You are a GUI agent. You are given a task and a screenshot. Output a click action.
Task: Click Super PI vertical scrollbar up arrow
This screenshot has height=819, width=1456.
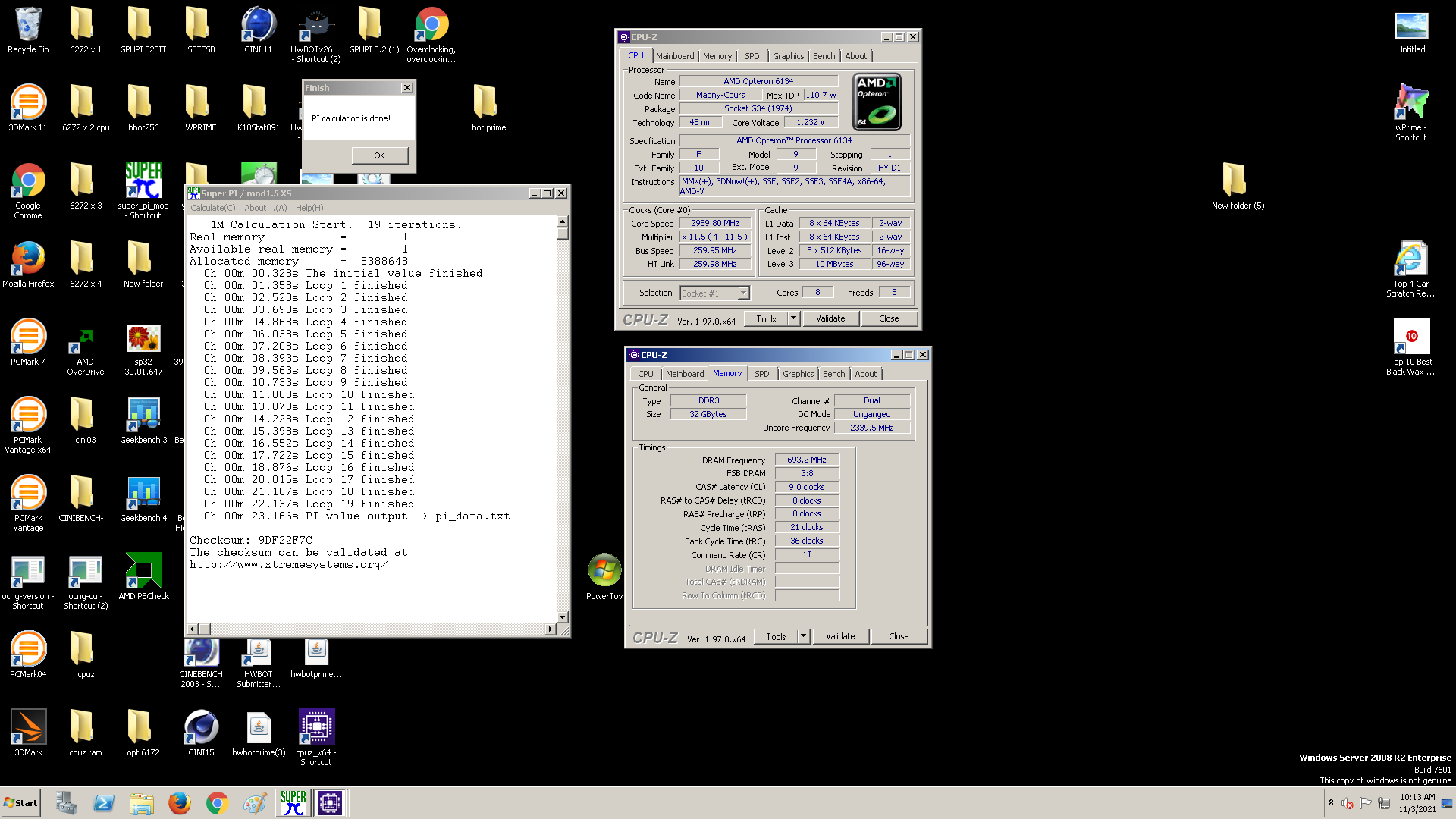(x=563, y=221)
